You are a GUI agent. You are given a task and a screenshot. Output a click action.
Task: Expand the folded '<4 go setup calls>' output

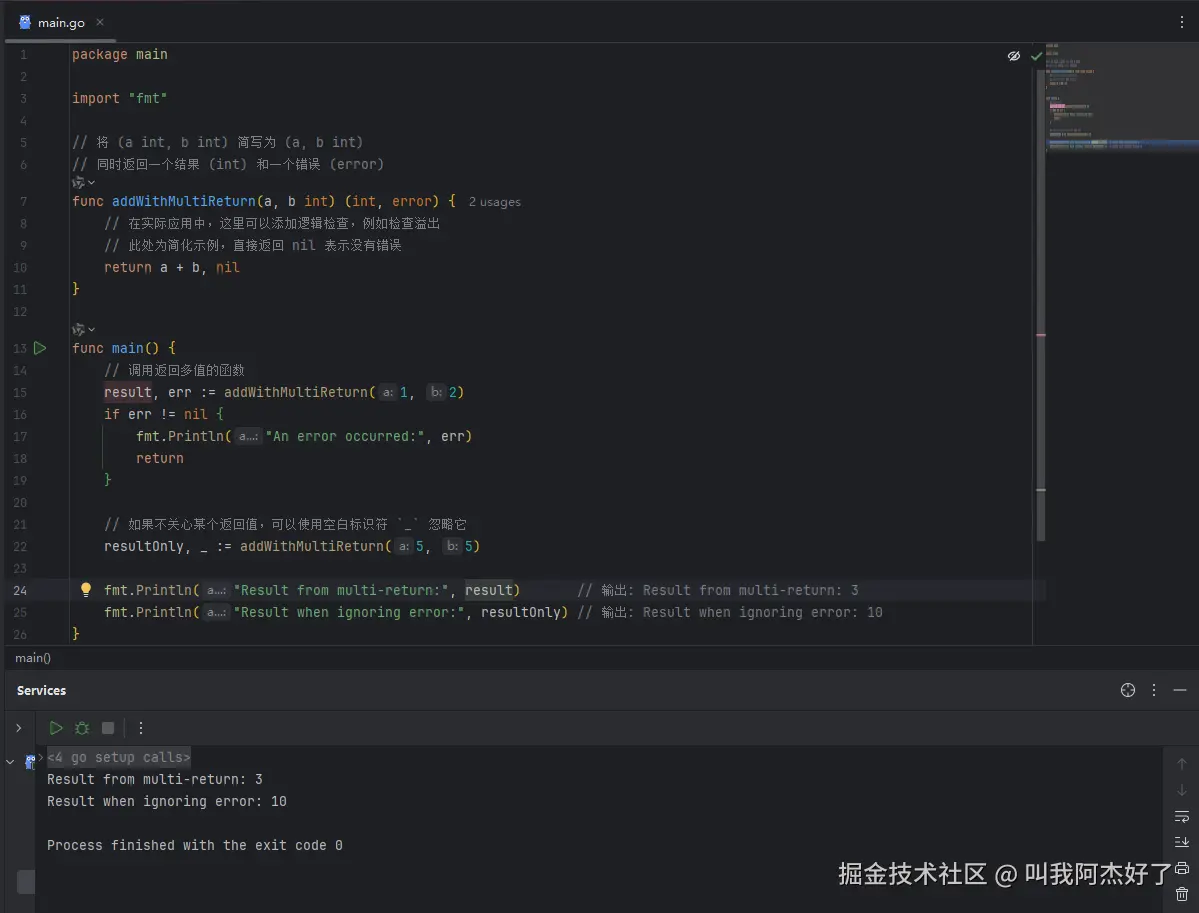(119, 757)
